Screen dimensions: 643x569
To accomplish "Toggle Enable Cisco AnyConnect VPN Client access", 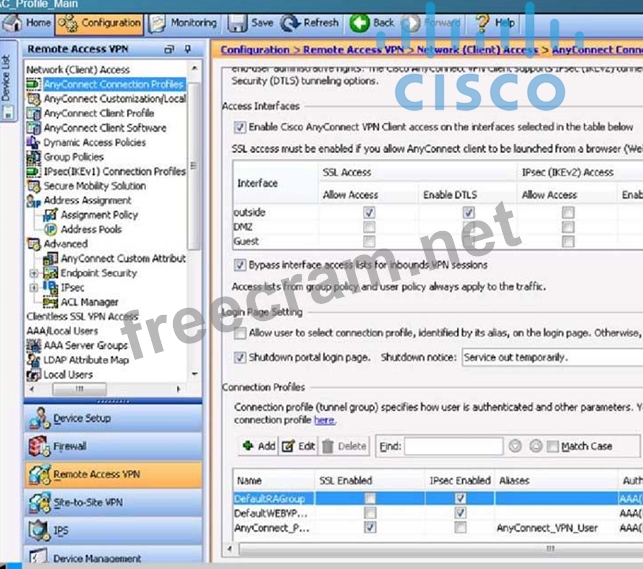I will 240,127.
